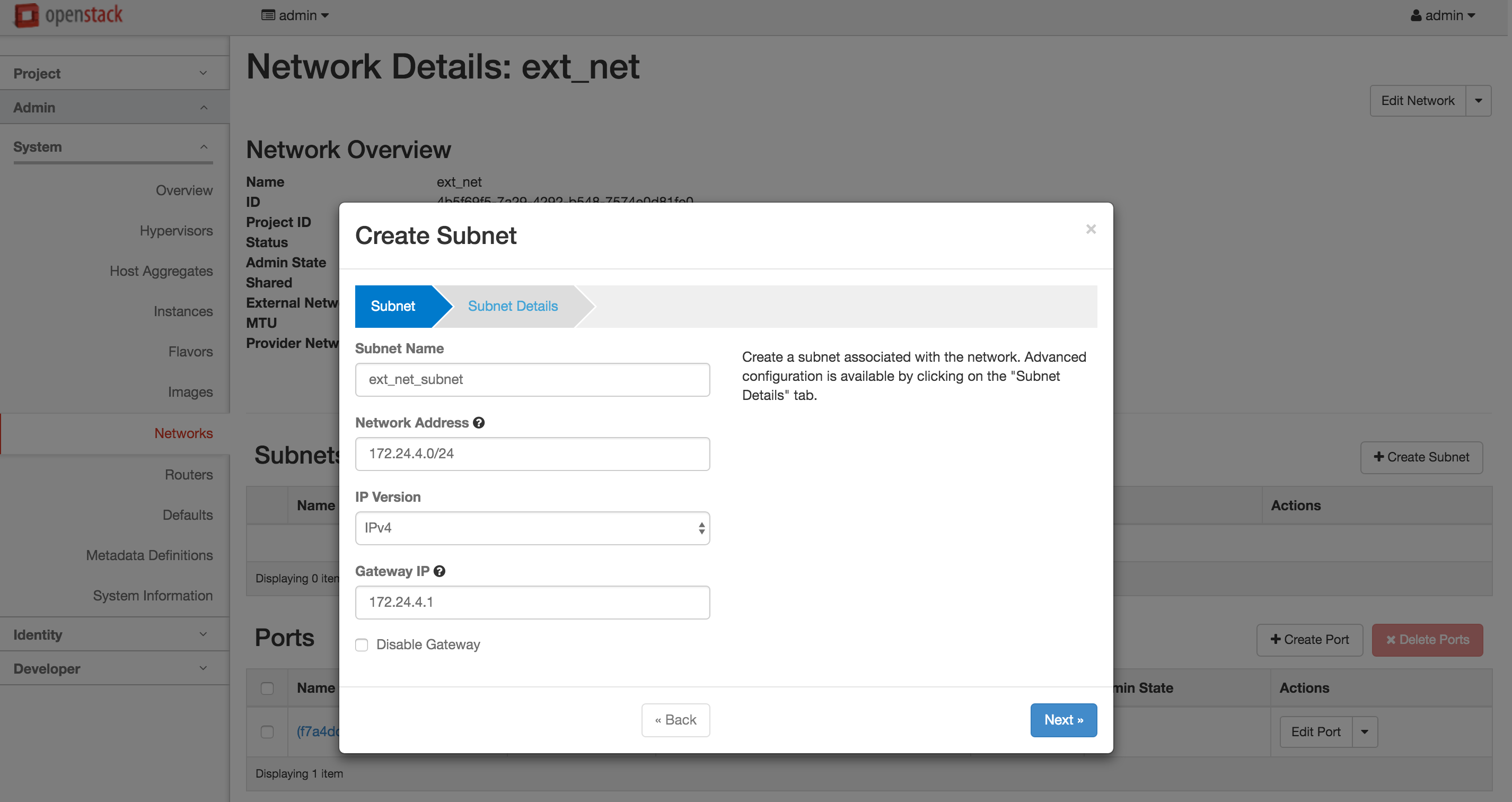Expand the Edit Network dropdown arrow

[x=1478, y=101]
